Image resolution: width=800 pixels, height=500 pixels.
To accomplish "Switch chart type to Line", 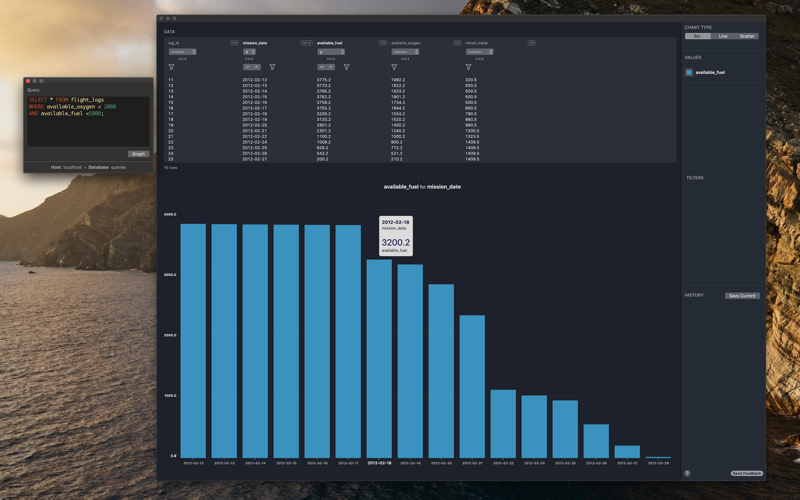I will 723,36.
